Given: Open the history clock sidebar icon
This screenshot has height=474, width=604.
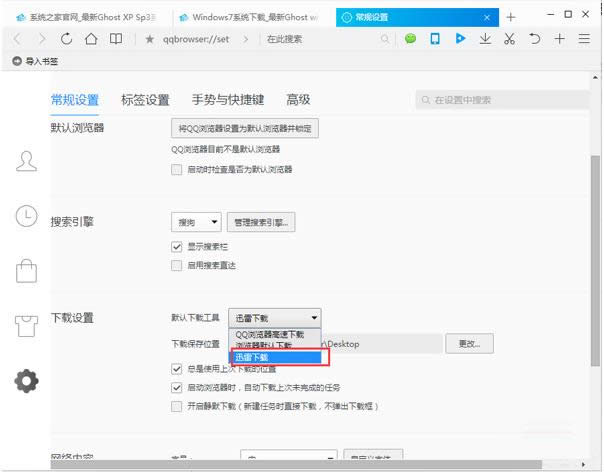Looking at the screenshot, I should click(x=27, y=216).
